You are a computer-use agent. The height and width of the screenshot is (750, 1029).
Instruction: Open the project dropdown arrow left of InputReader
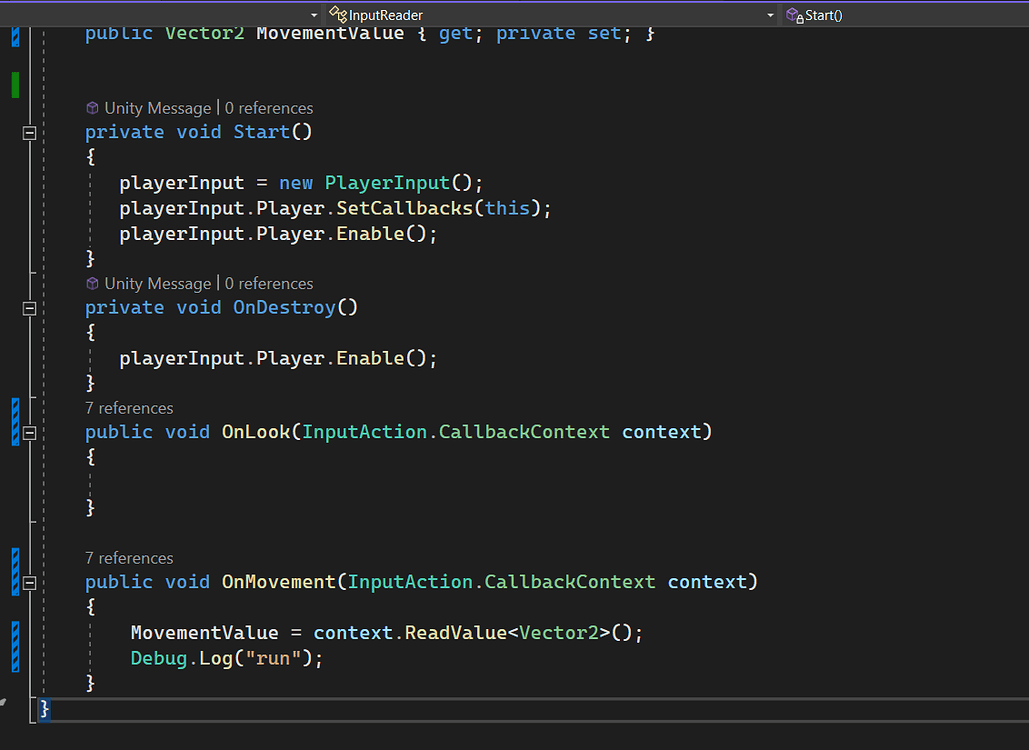coord(314,15)
